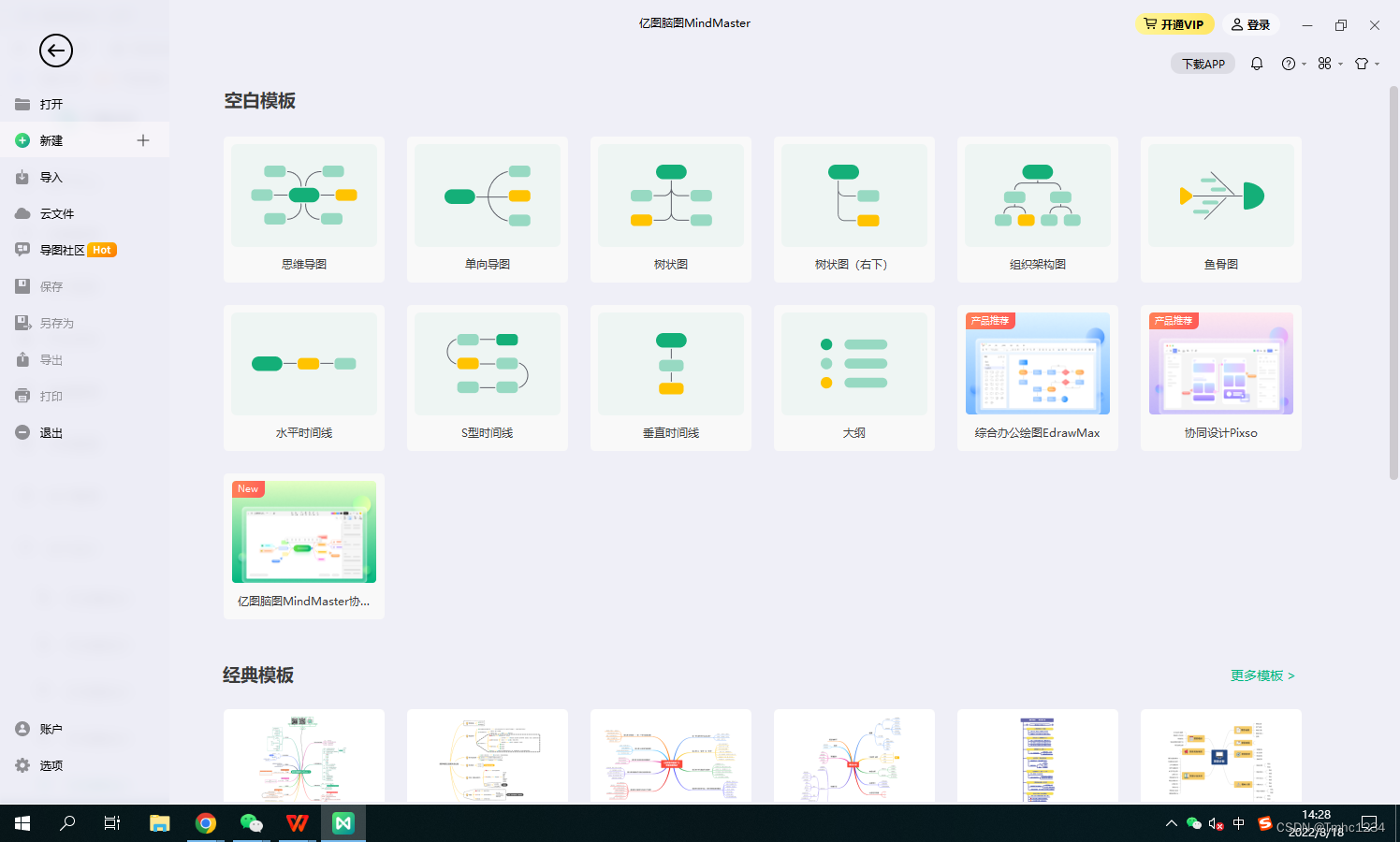The image size is (1400, 842).
Task: Open the first classic template thumbnail
Action: tap(304, 756)
